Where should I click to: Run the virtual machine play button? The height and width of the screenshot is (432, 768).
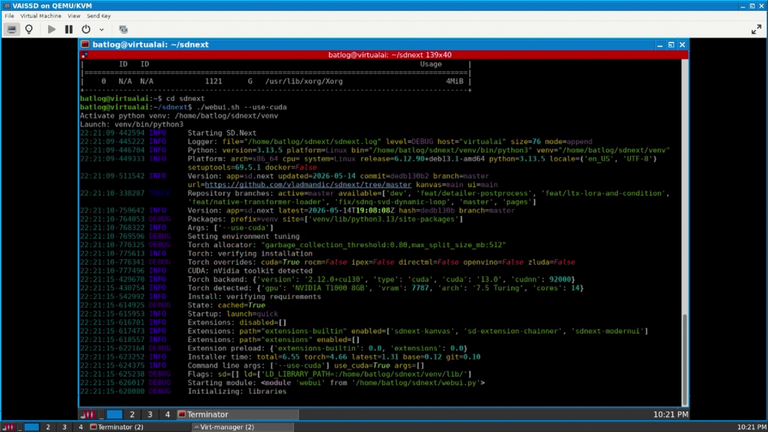click(x=51, y=29)
